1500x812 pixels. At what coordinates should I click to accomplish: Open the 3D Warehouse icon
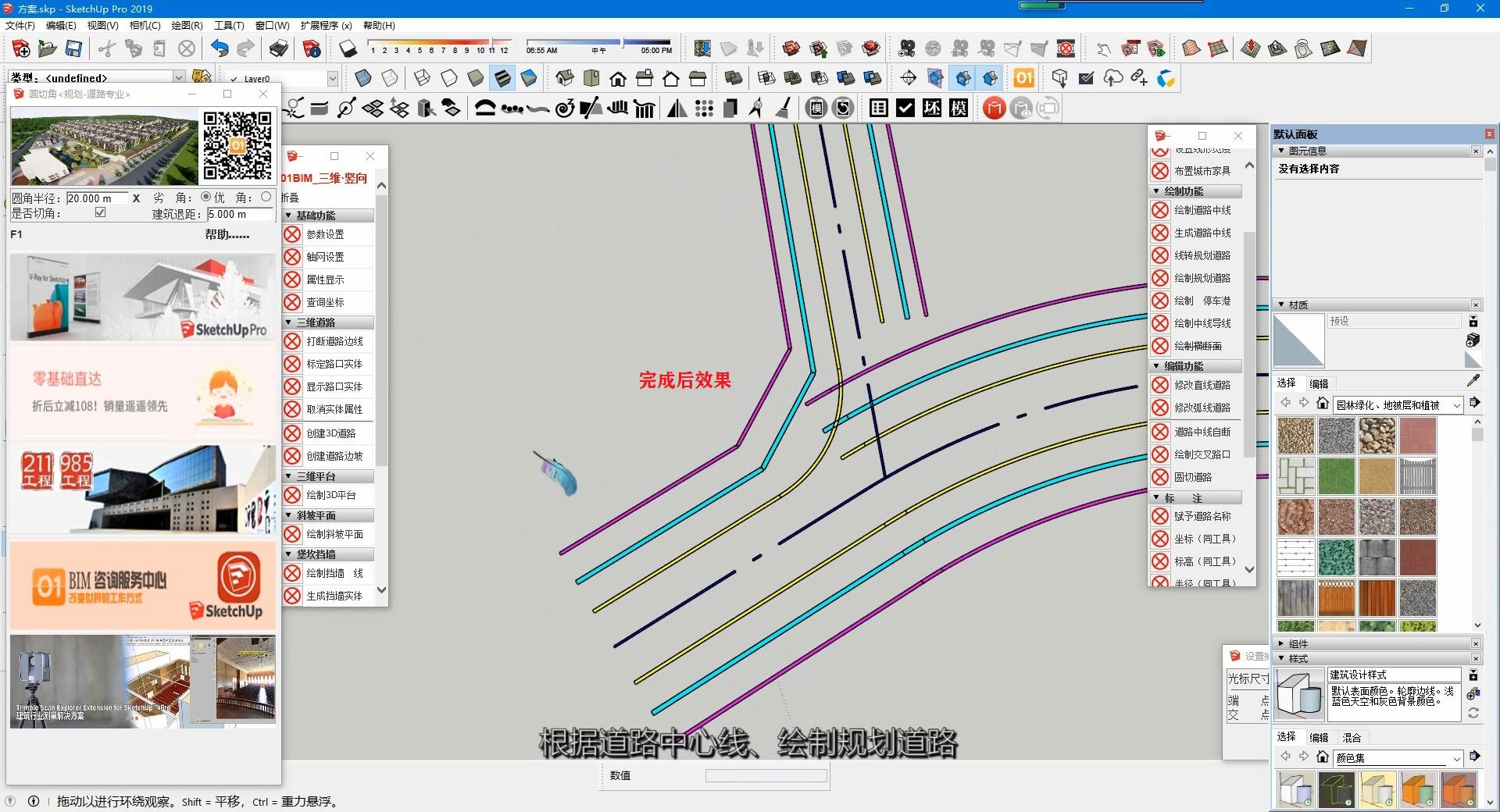[791, 49]
